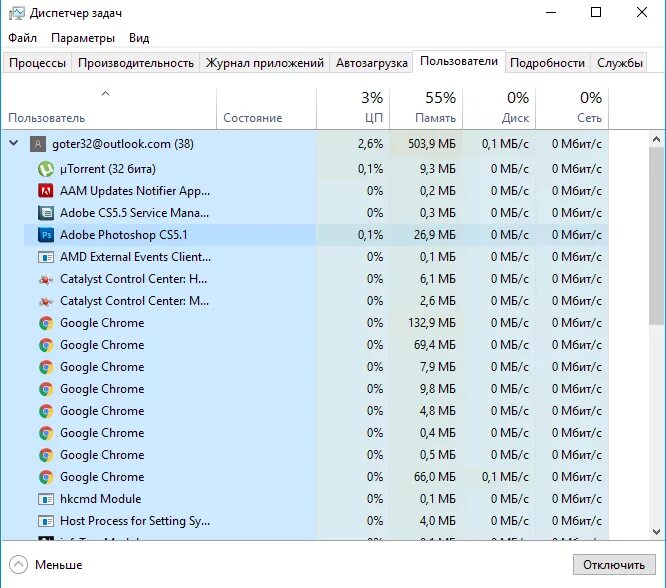Click the scrollbar down arrow
The height and width of the screenshot is (588, 666).
(x=656, y=532)
